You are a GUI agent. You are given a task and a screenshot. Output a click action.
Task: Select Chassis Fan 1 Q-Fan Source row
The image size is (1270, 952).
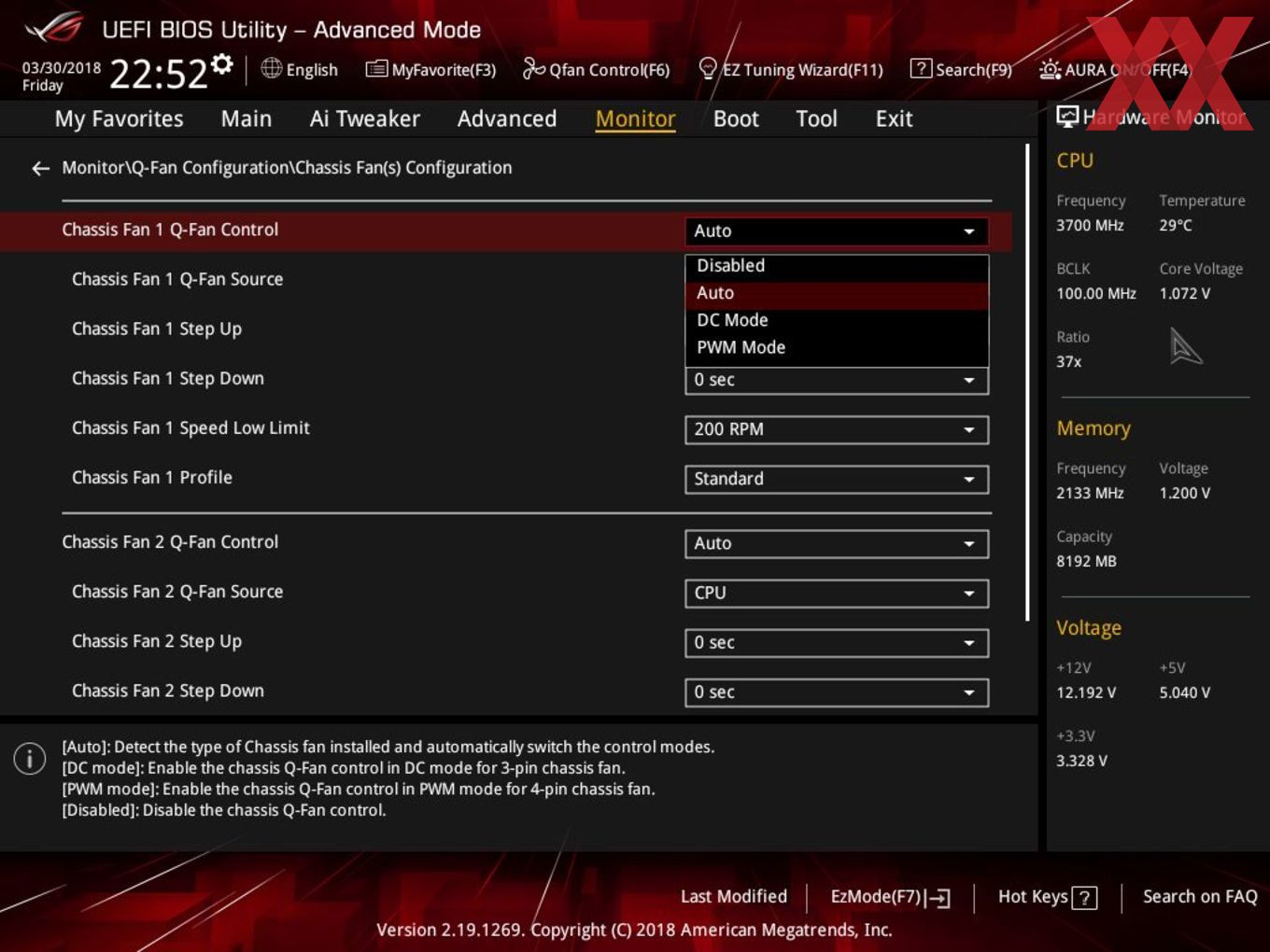(x=177, y=279)
